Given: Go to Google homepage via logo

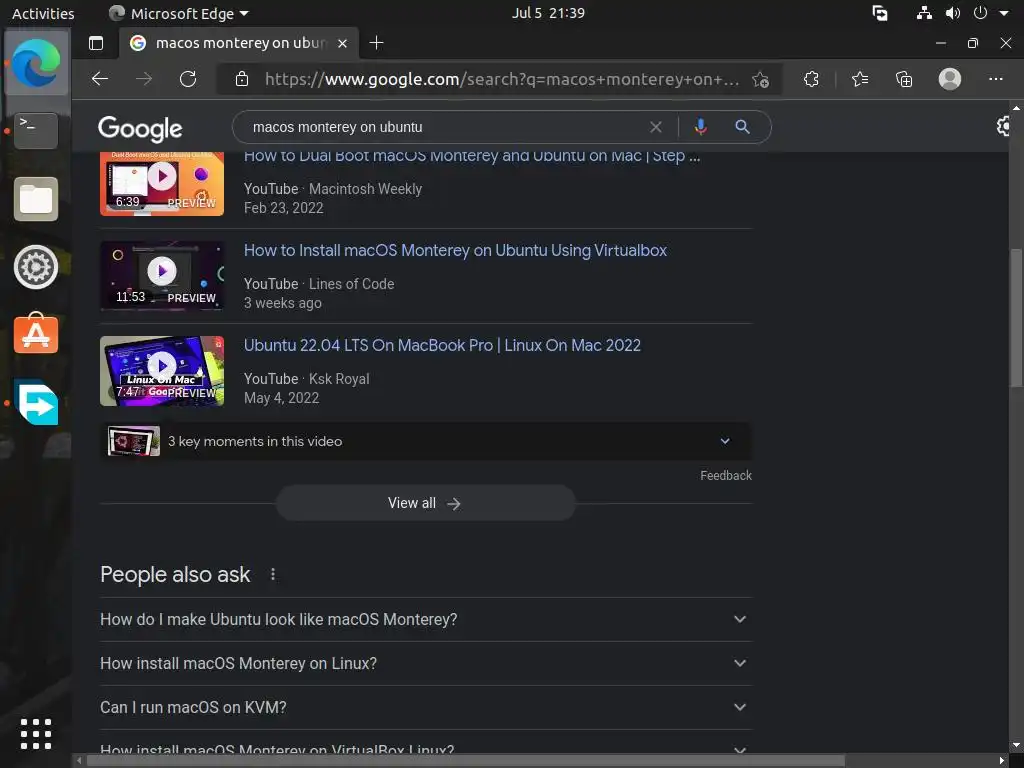Looking at the screenshot, I should 140,129.
